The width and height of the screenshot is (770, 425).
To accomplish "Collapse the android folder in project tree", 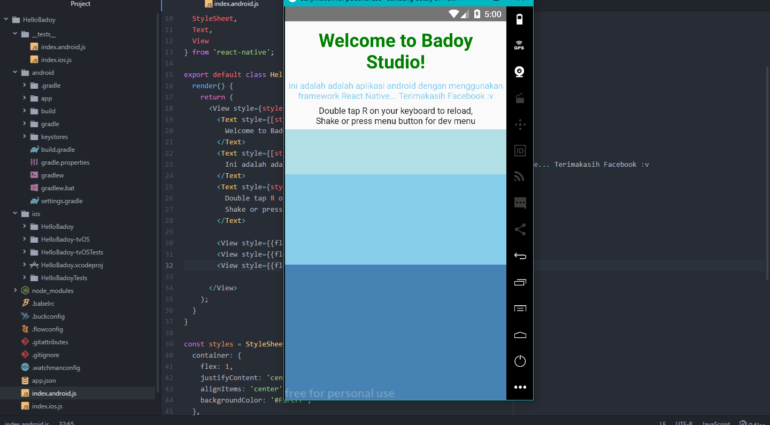I will click(14, 73).
